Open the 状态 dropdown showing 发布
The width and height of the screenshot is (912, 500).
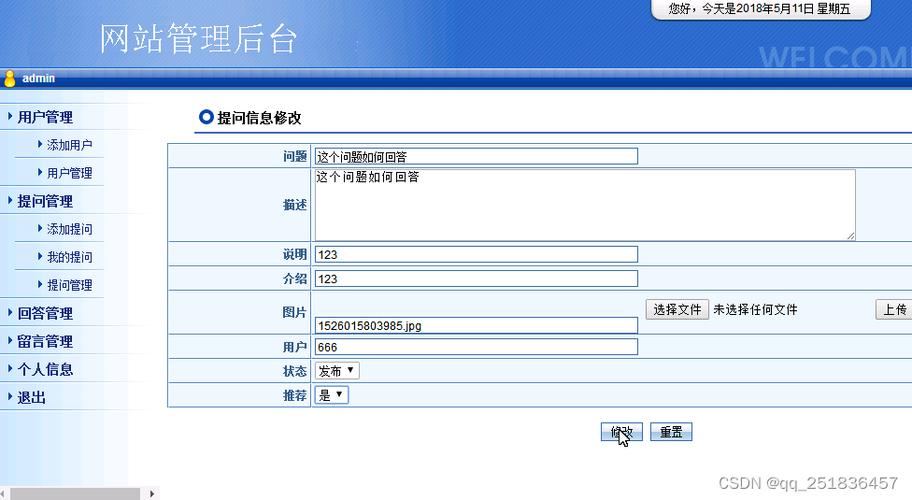coord(337,371)
